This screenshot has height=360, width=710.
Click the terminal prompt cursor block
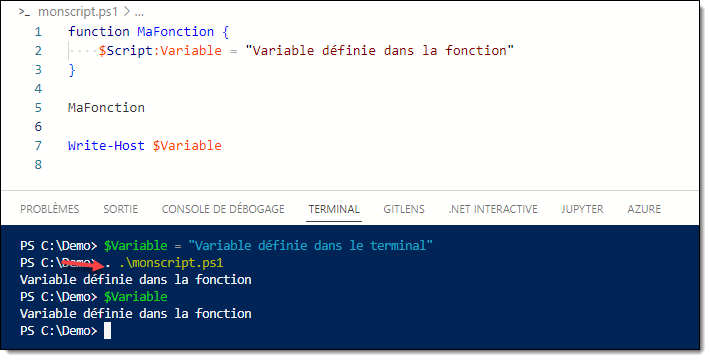[x=107, y=331]
